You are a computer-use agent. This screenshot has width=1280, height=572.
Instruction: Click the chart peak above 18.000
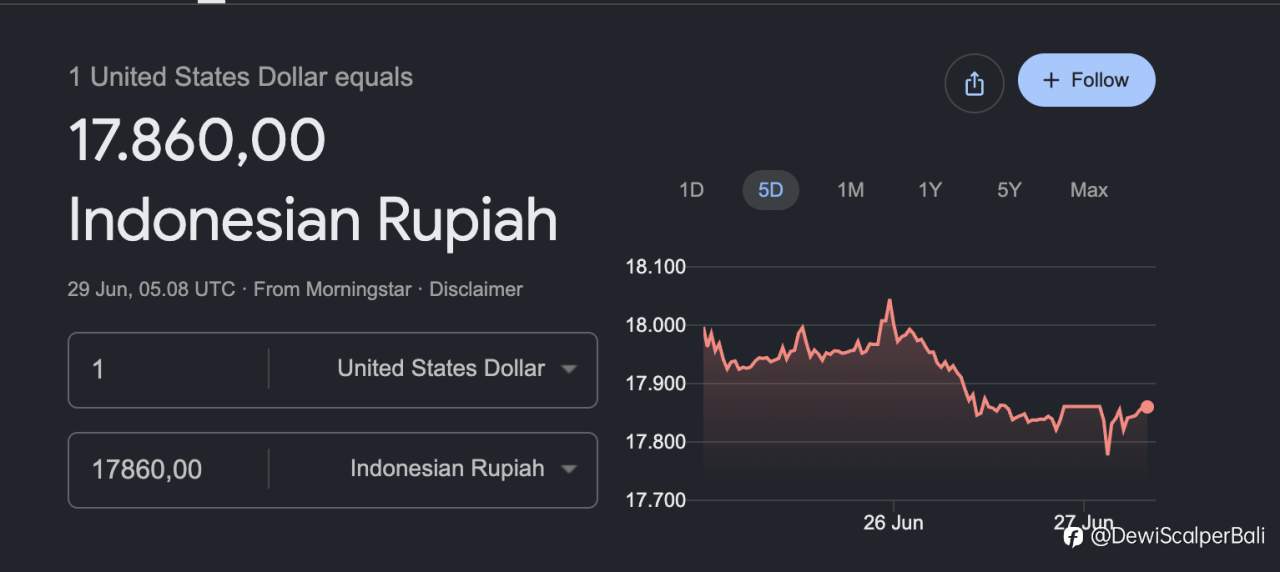coord(889,300)
